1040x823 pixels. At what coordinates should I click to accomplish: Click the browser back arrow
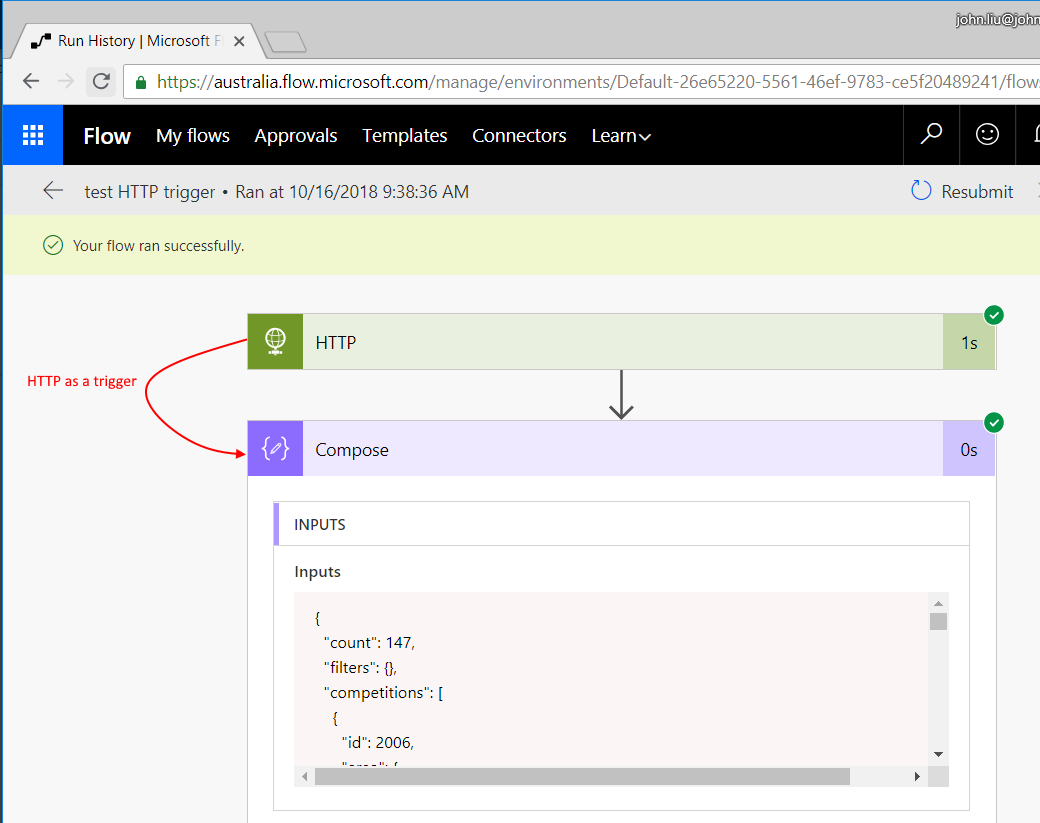click(31, 82)
